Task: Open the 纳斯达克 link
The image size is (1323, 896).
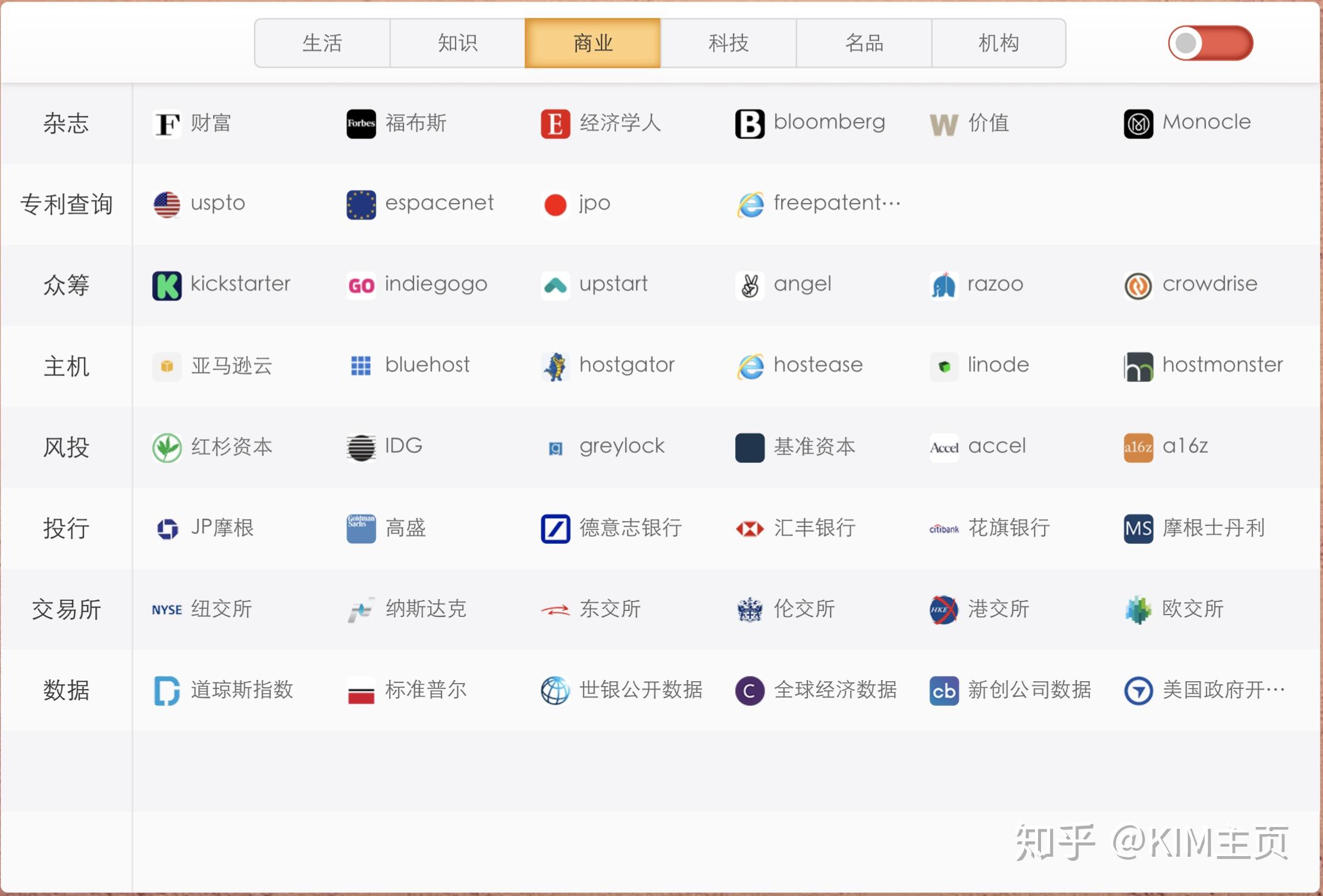Action: point(425,609)
